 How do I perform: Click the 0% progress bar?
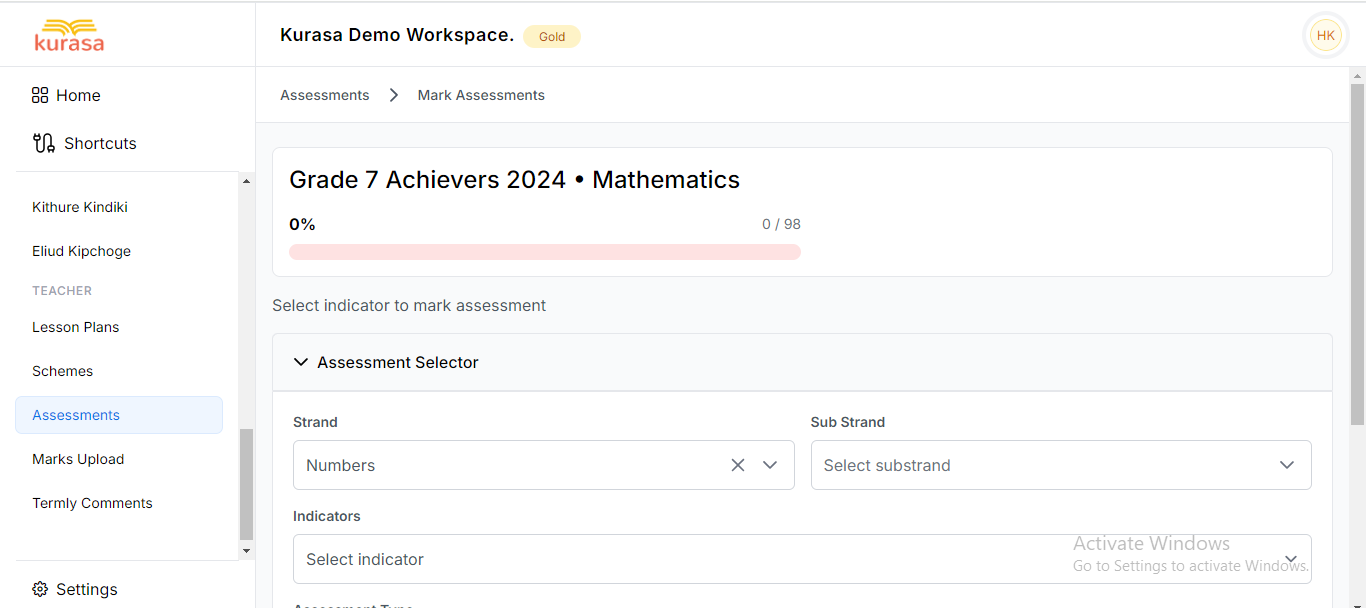pyautogui.click(x=545, y=251)
